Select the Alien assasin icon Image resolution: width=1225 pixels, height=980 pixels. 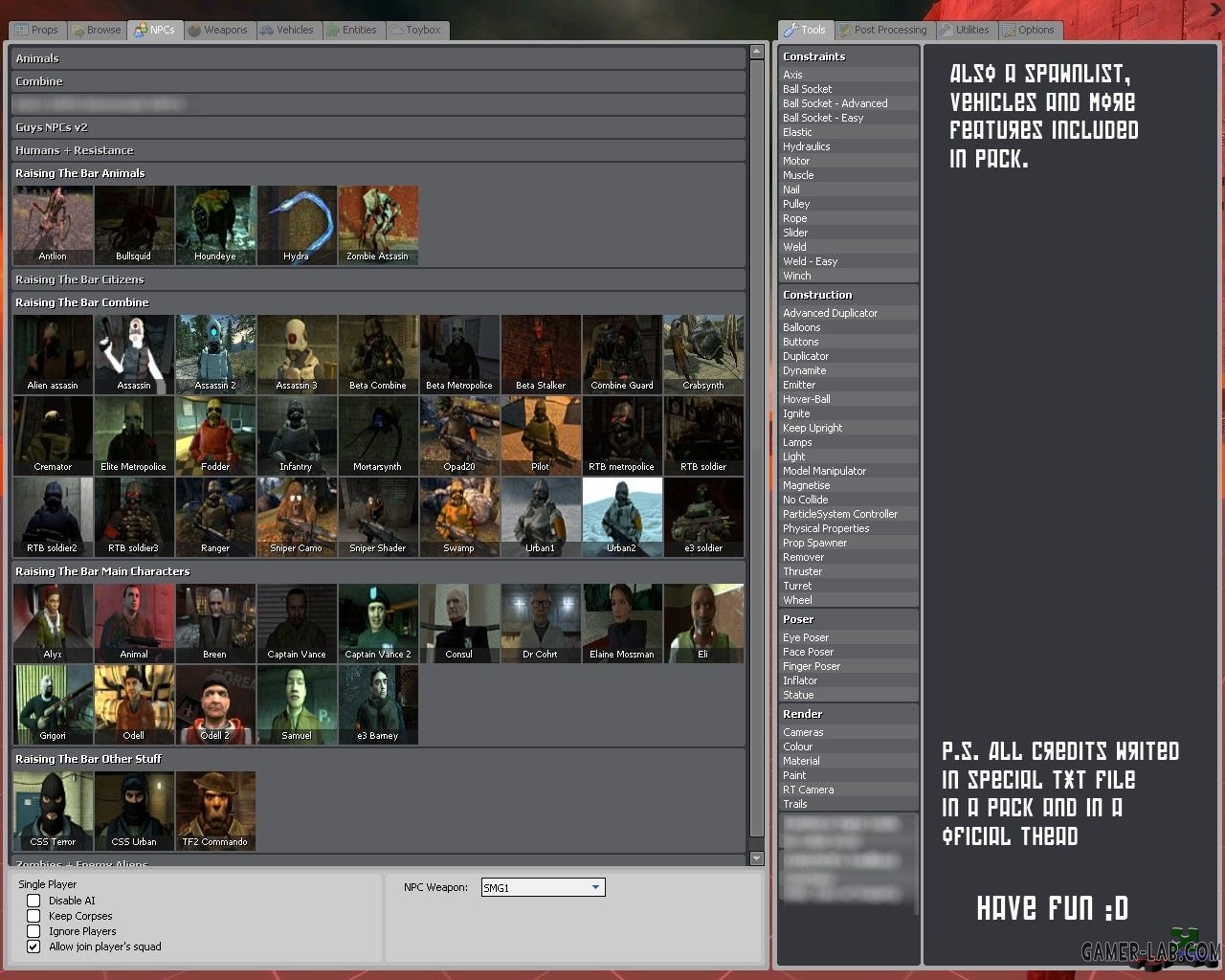54,355
